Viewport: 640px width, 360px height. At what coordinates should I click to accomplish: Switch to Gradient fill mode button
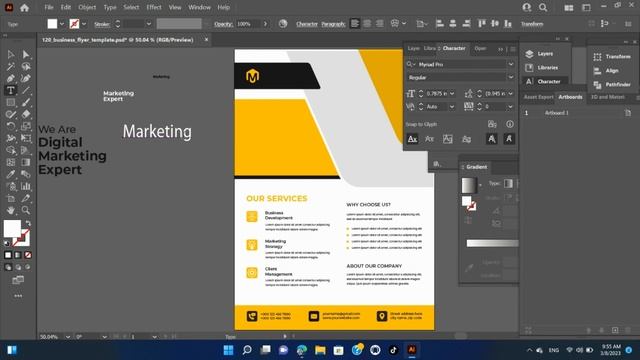[x=18, y=255]
